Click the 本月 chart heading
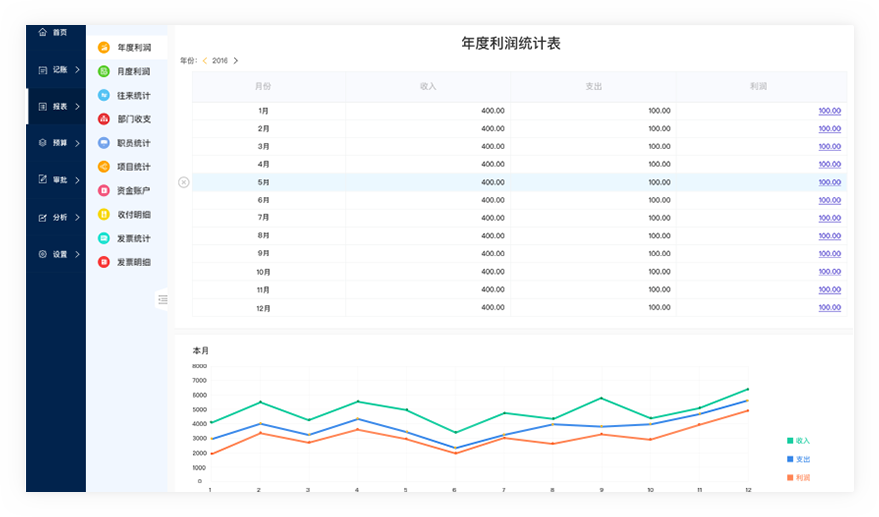 coord(201,350)
